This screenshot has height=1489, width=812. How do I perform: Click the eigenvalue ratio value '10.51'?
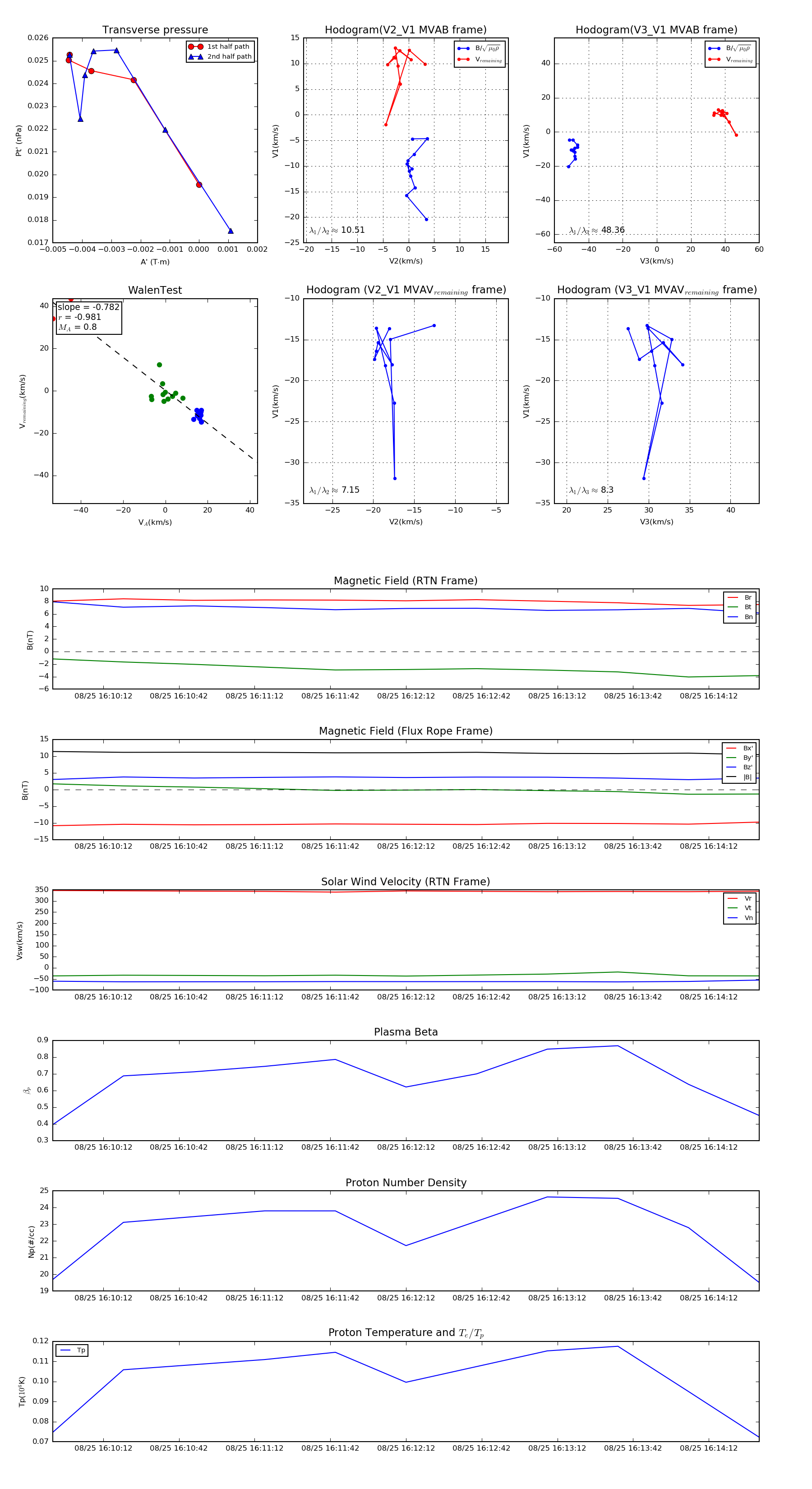[352, 230]
